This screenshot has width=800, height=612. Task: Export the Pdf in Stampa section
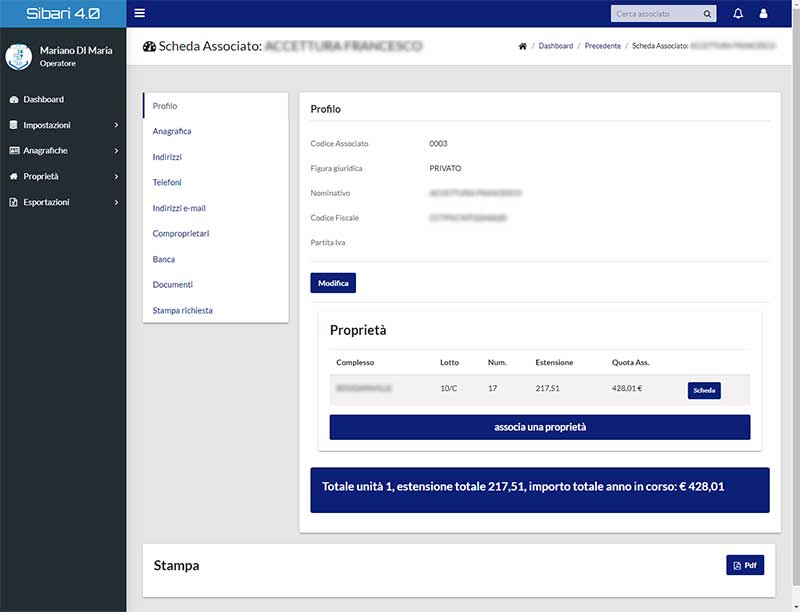click(745, 565)
